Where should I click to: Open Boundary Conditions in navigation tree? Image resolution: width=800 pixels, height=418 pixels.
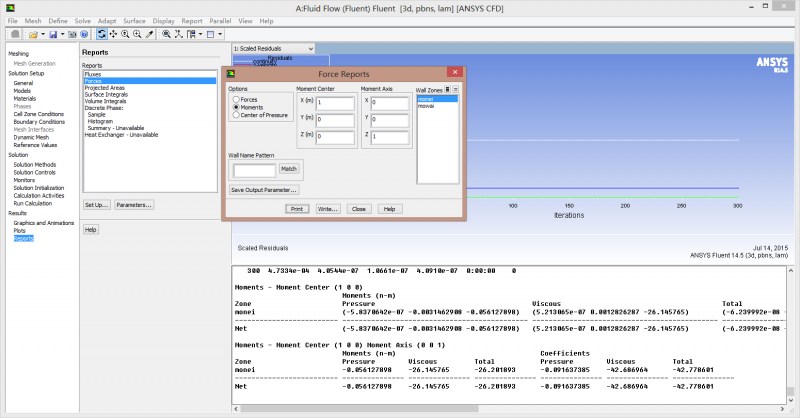tap(39, 122)
